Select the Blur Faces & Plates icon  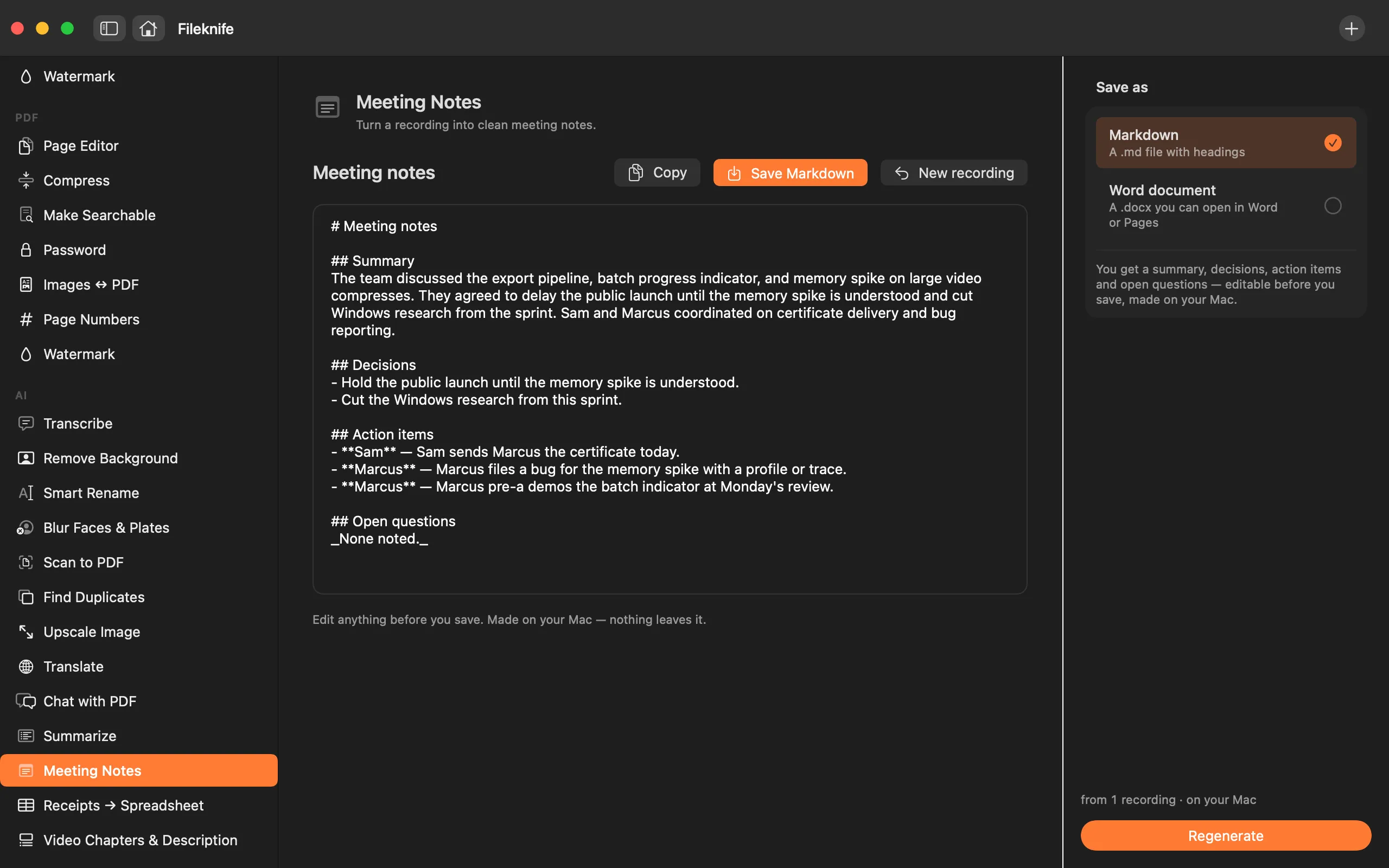[x=26, y=527]
